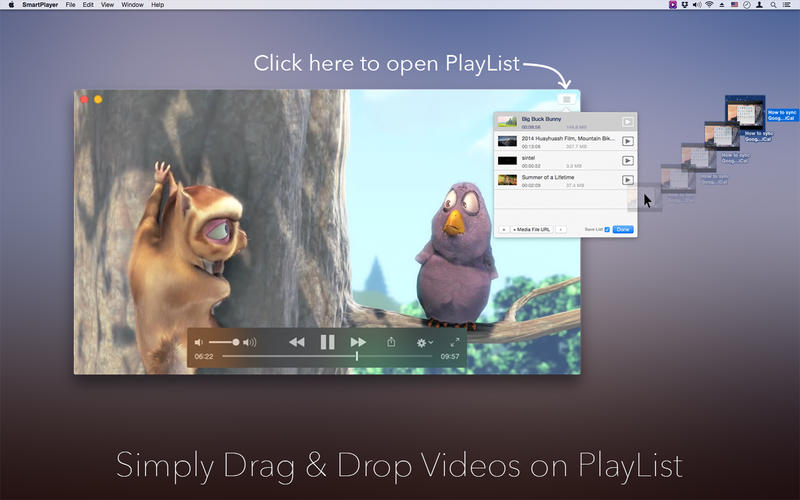Click the Summer of a Lifetime thumbnail

(507, 180)
